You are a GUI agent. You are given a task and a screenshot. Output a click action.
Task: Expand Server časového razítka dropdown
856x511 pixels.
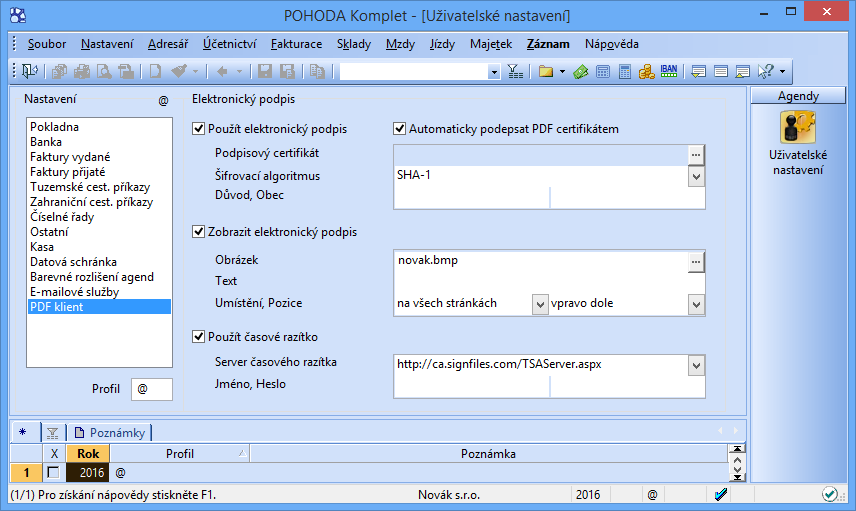696,366
